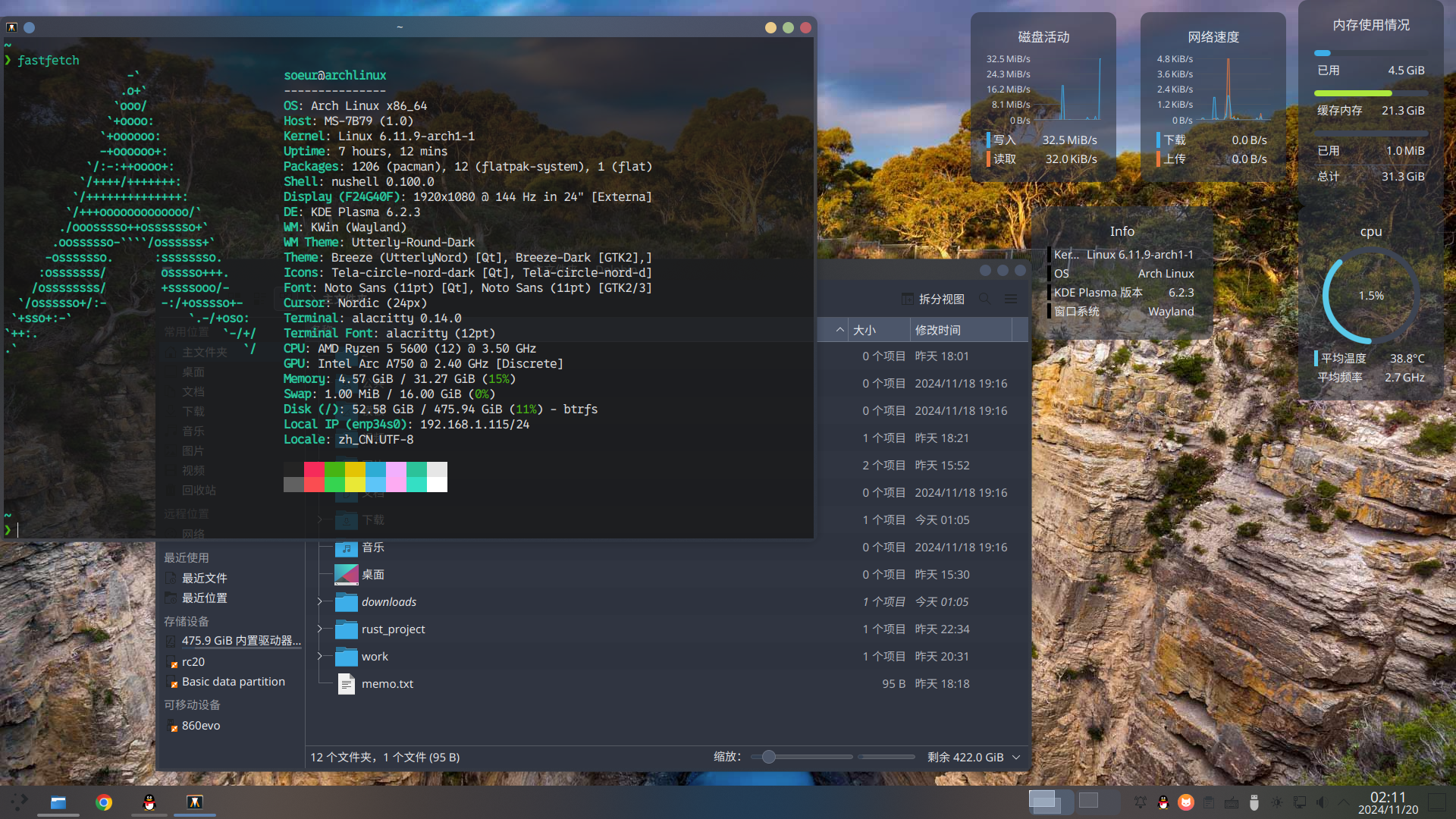
Task: Open the QQ penguin taskbar app
Action: coord(149,802)
